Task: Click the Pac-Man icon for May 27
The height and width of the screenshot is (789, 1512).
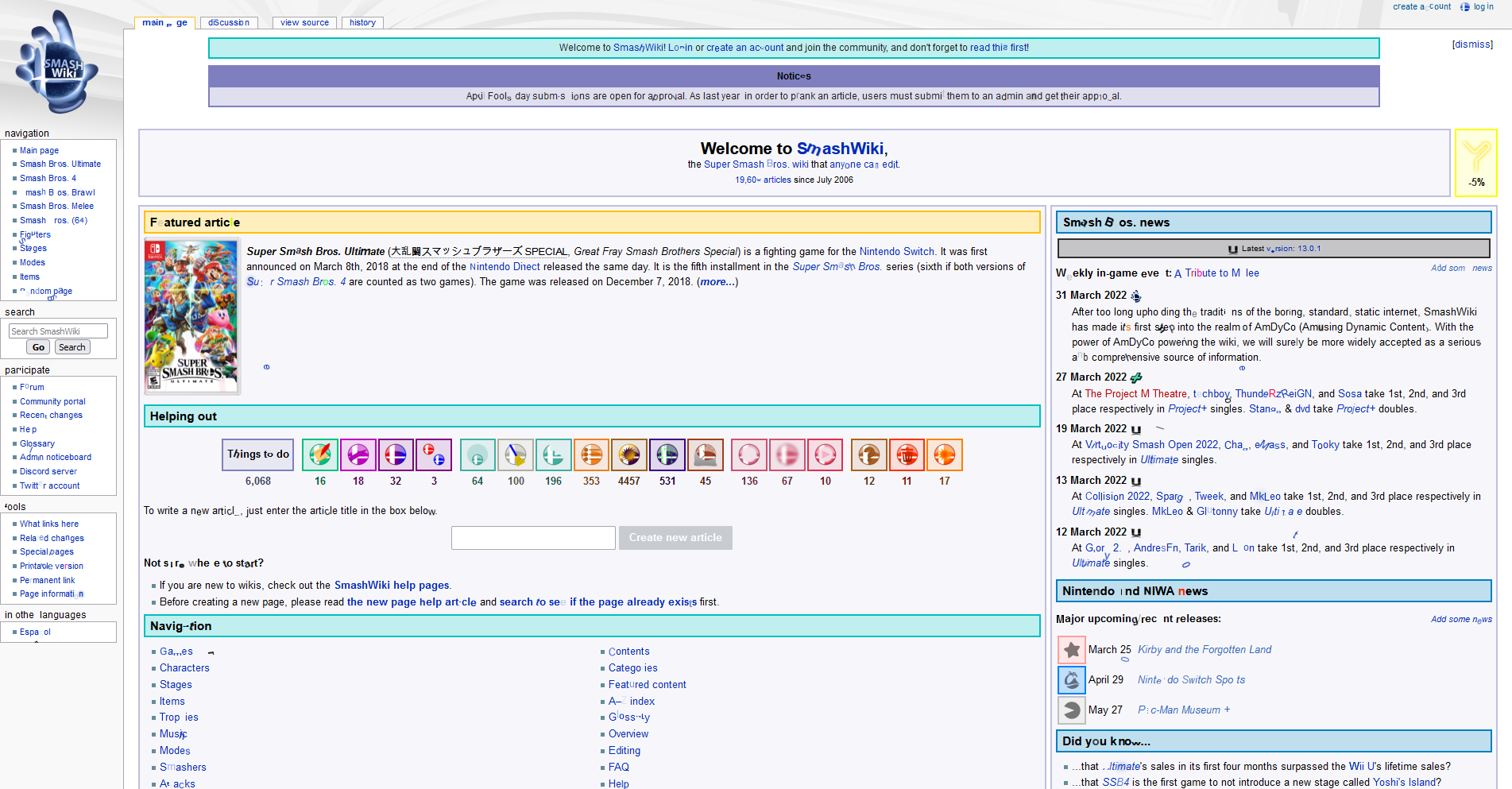Action: coord(1071,710)
